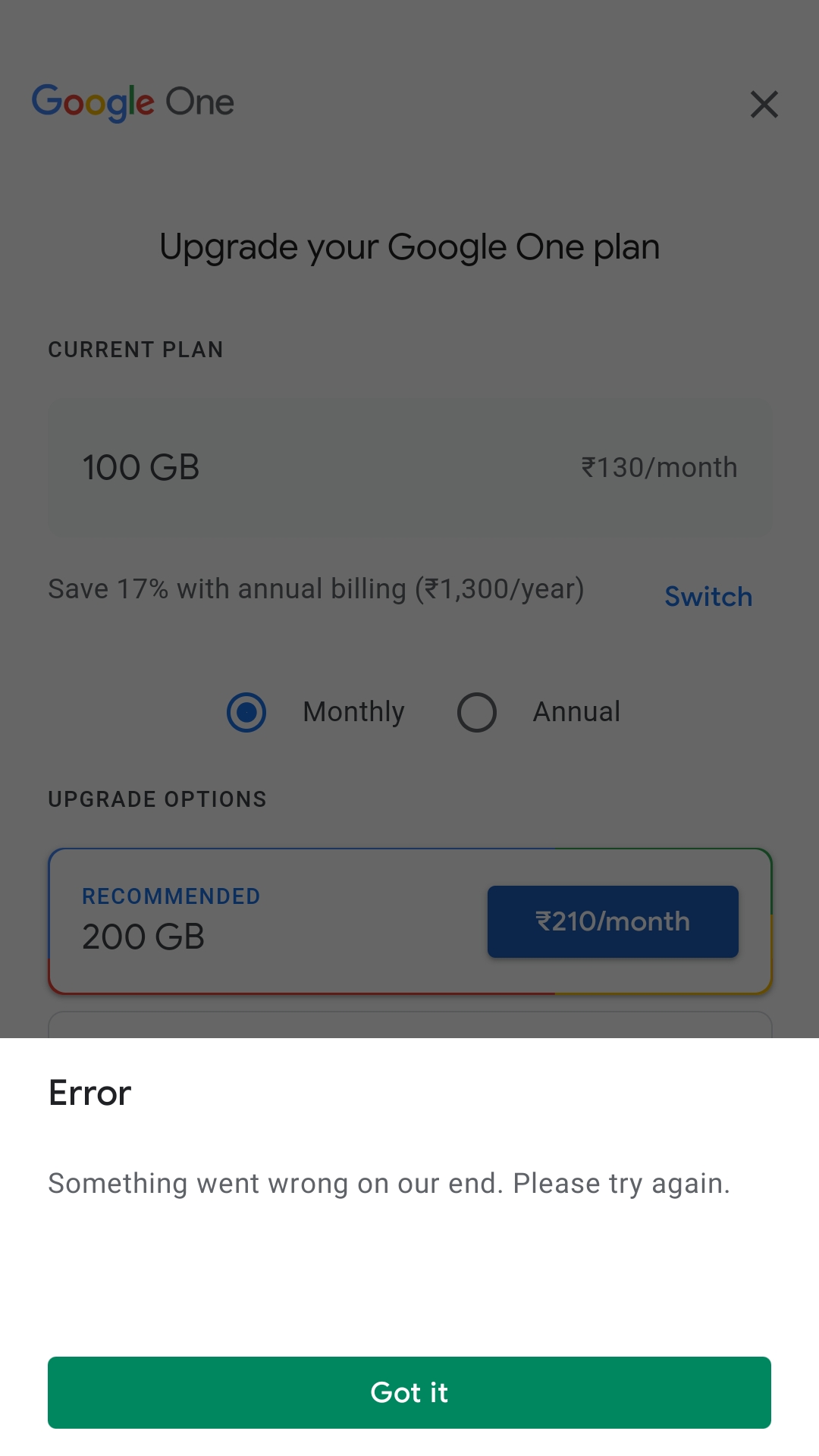Tap the Monthly label text
The height and width of the screenshot is (1456, 819).
click(353, 712)
